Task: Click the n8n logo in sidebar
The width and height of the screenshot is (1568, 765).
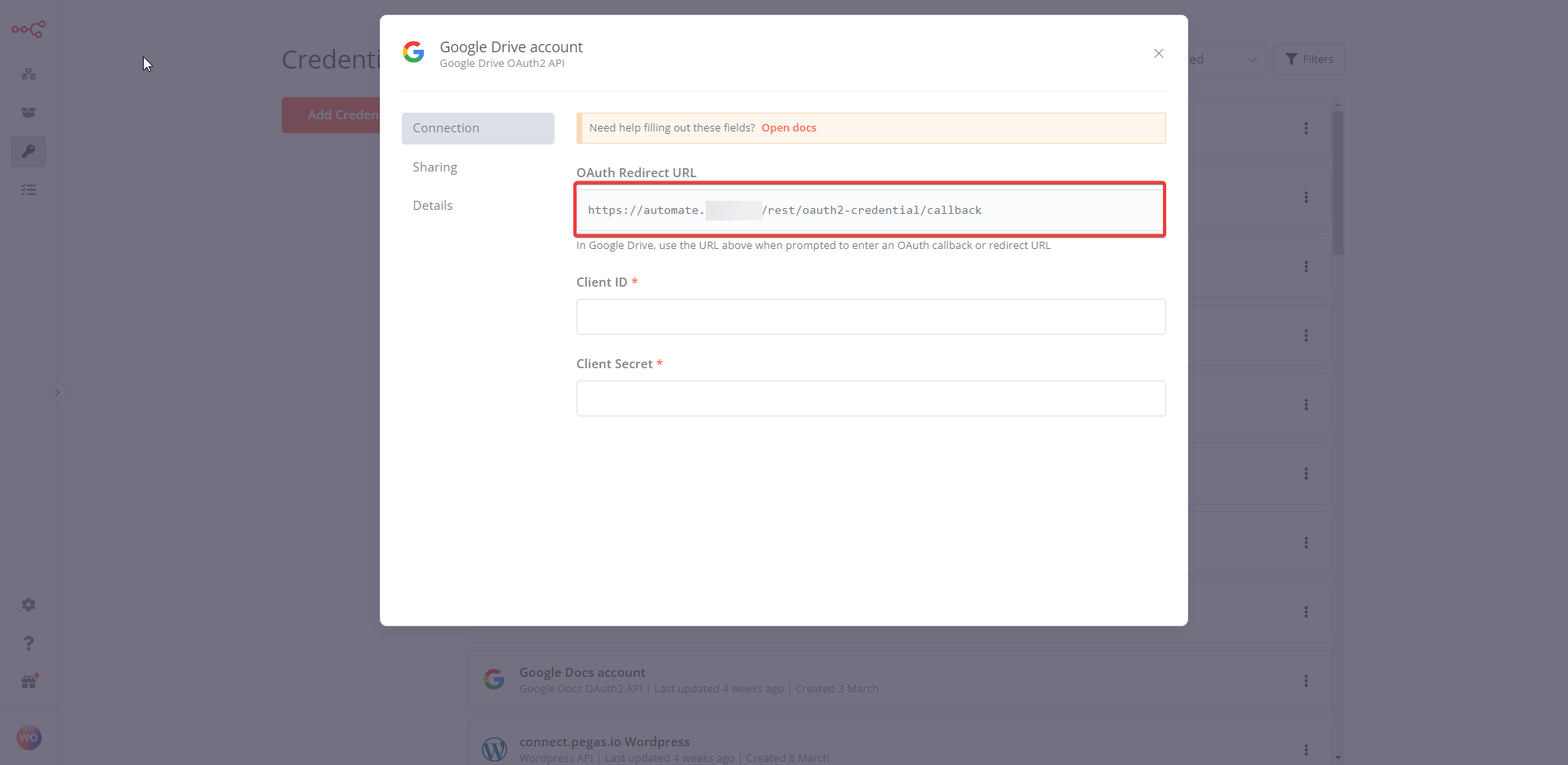Action: (x=29, y=30)
